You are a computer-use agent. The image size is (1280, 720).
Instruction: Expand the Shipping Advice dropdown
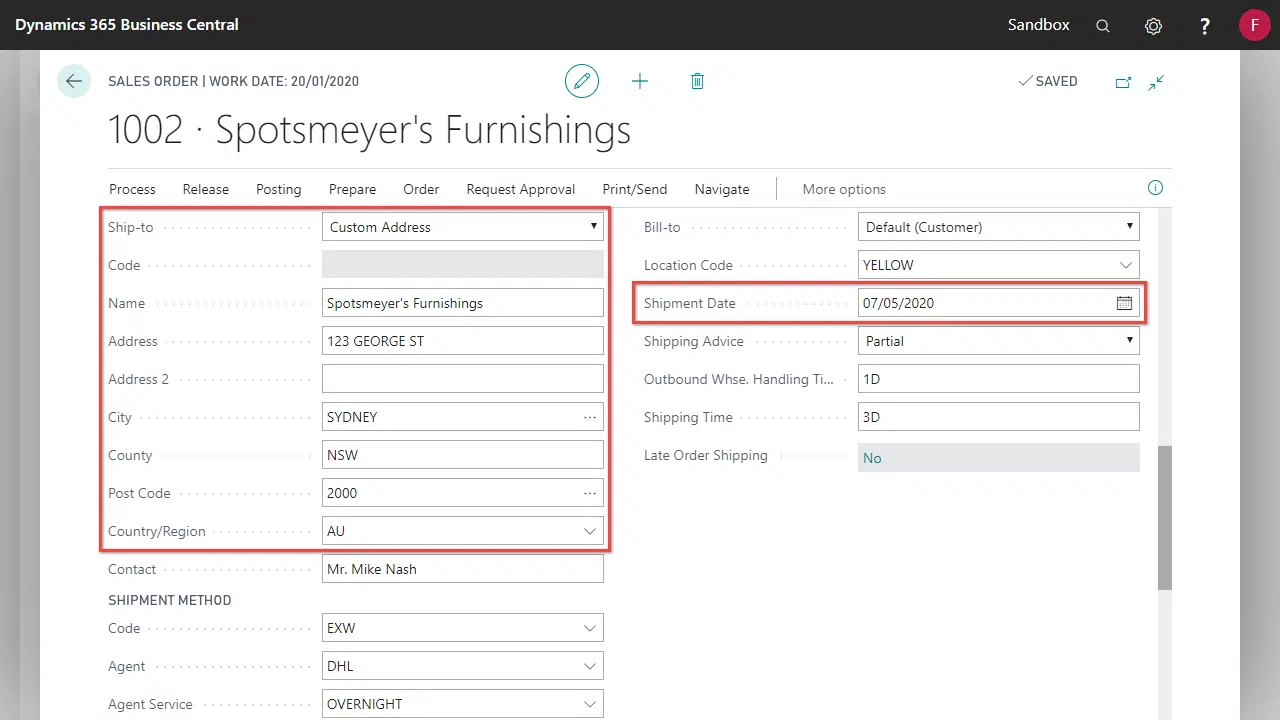pyautogui.click(x=1129, y=341)
